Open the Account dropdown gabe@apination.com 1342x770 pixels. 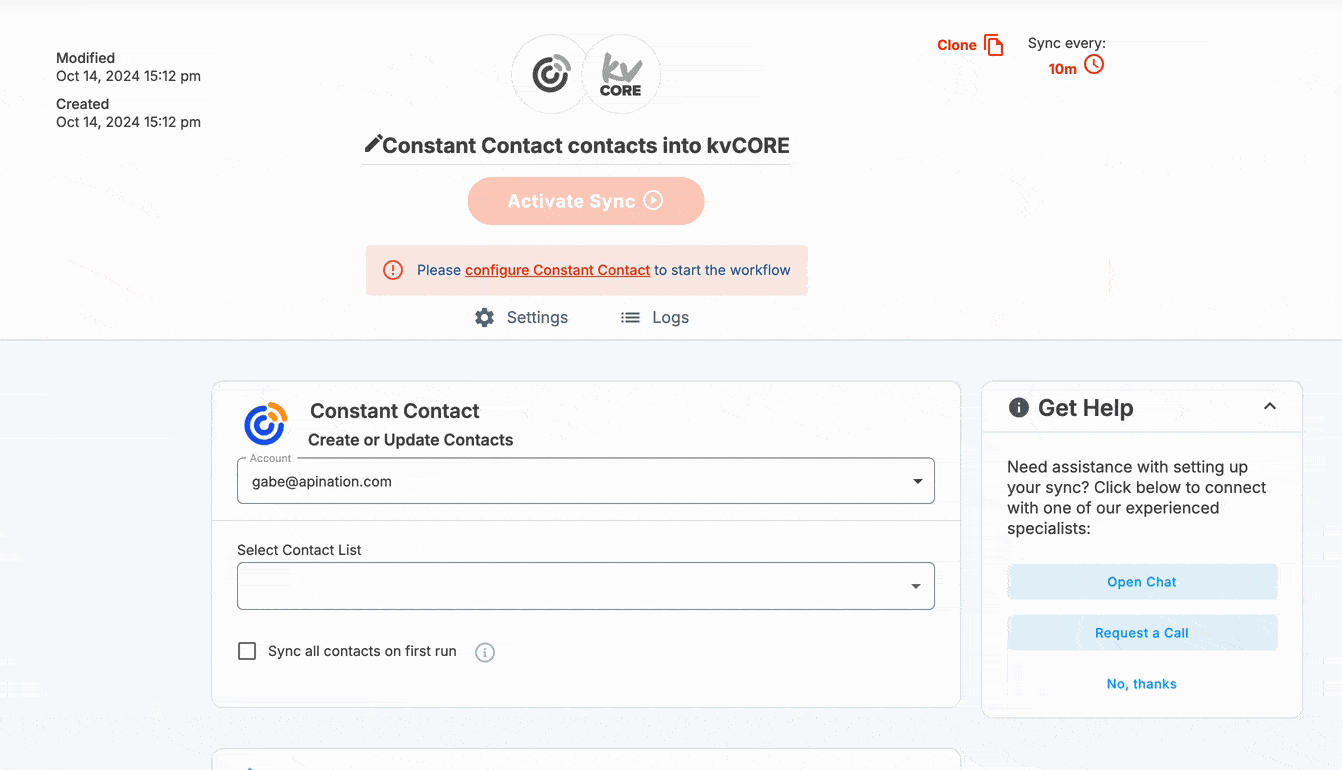click(586, 481)
